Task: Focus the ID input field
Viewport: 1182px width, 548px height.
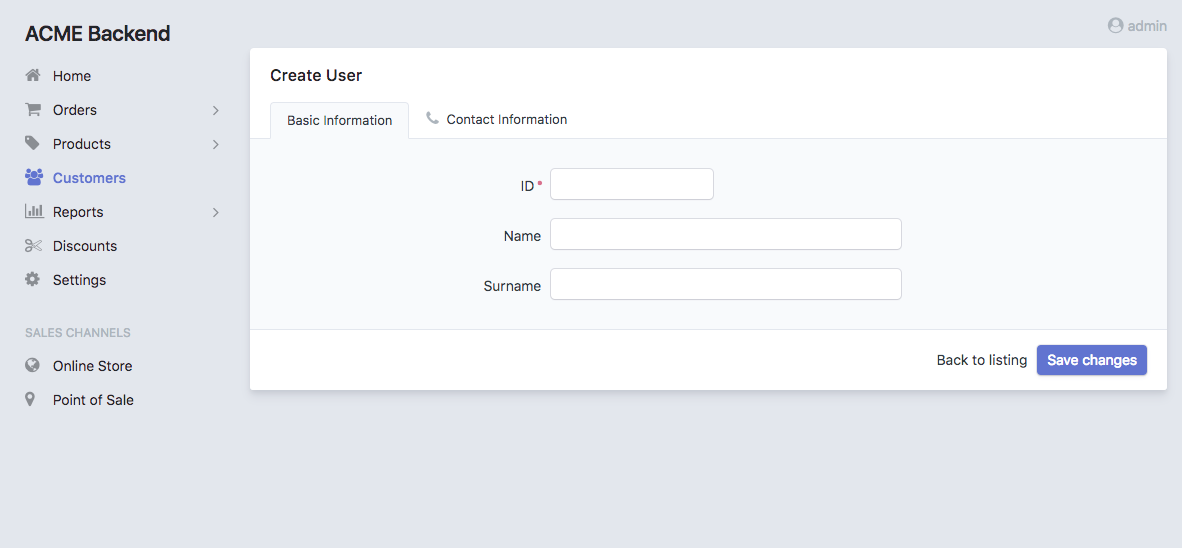Action: [631, 184]
